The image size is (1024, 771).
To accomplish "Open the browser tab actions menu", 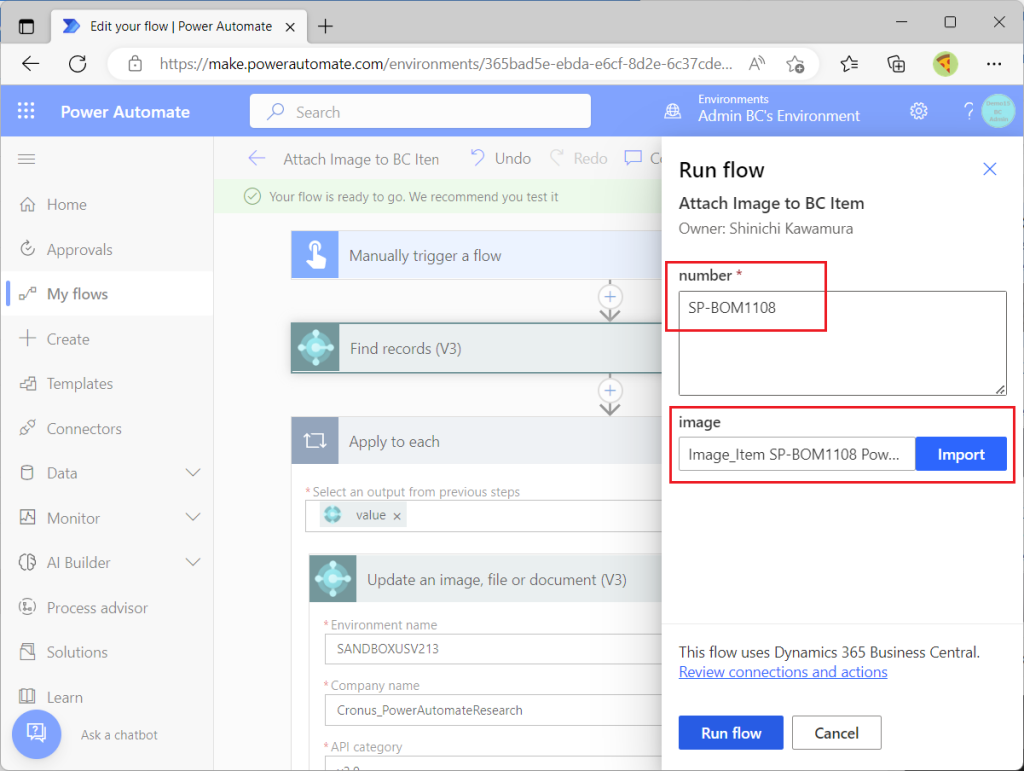I will (x=26, y=27).
